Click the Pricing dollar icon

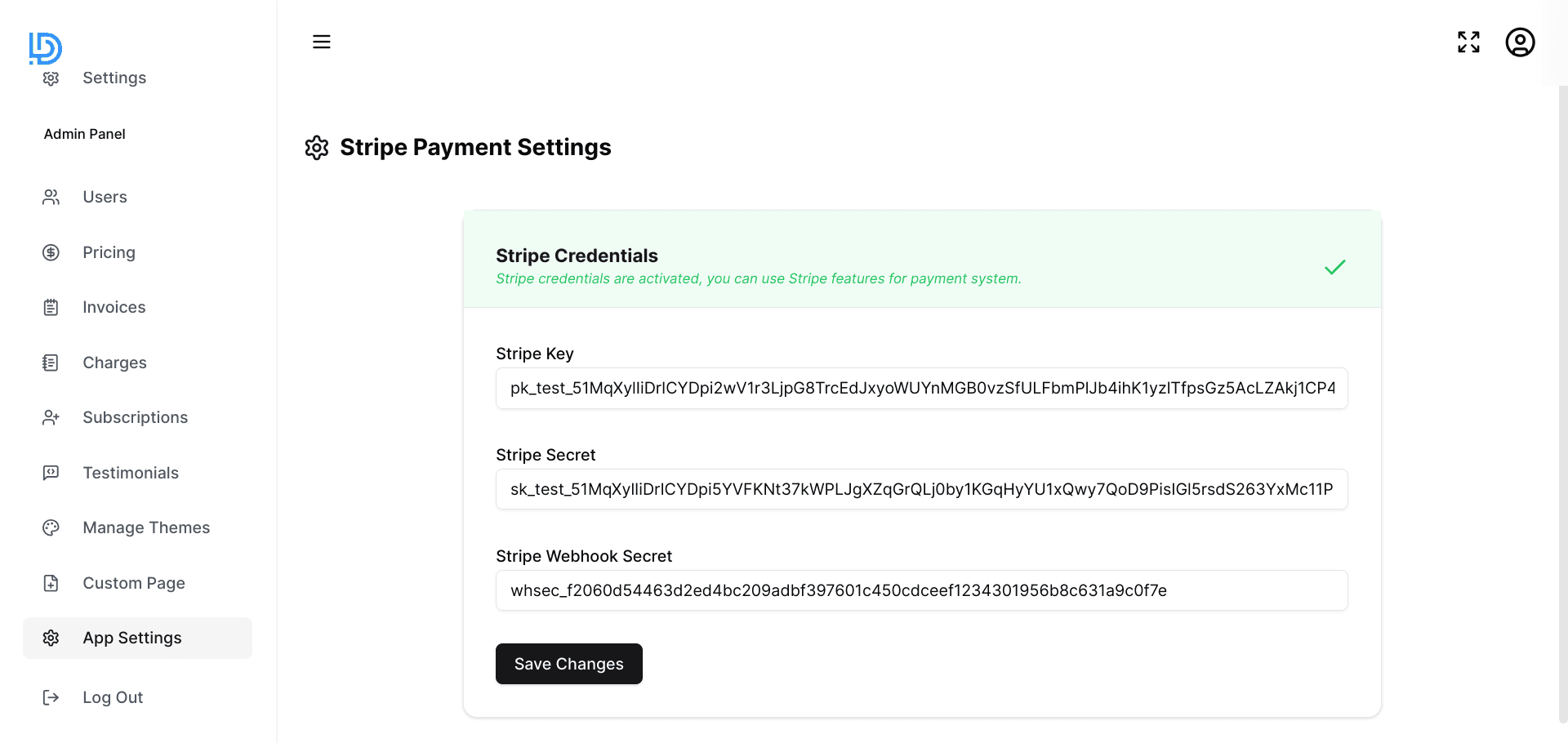[x=51, y=253]
